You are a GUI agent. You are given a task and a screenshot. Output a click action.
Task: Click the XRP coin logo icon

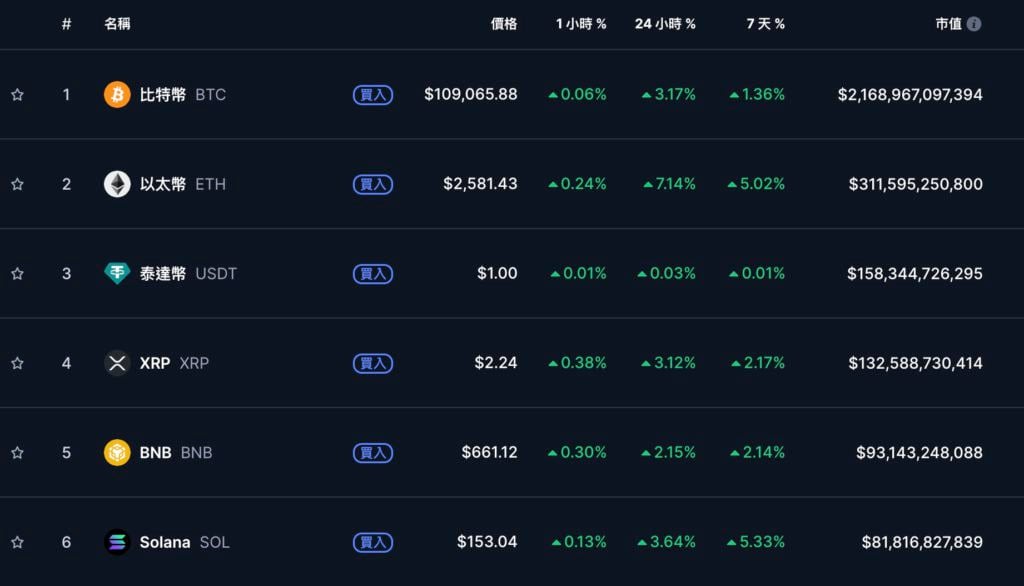117,363
